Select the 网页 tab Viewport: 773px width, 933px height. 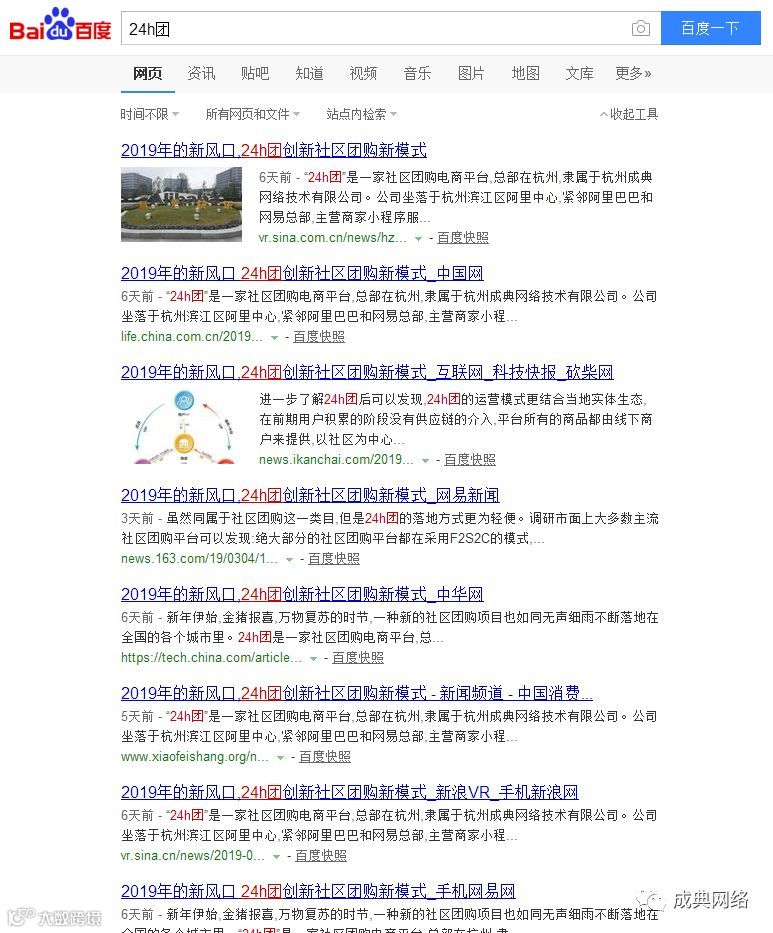click(148, 73)
